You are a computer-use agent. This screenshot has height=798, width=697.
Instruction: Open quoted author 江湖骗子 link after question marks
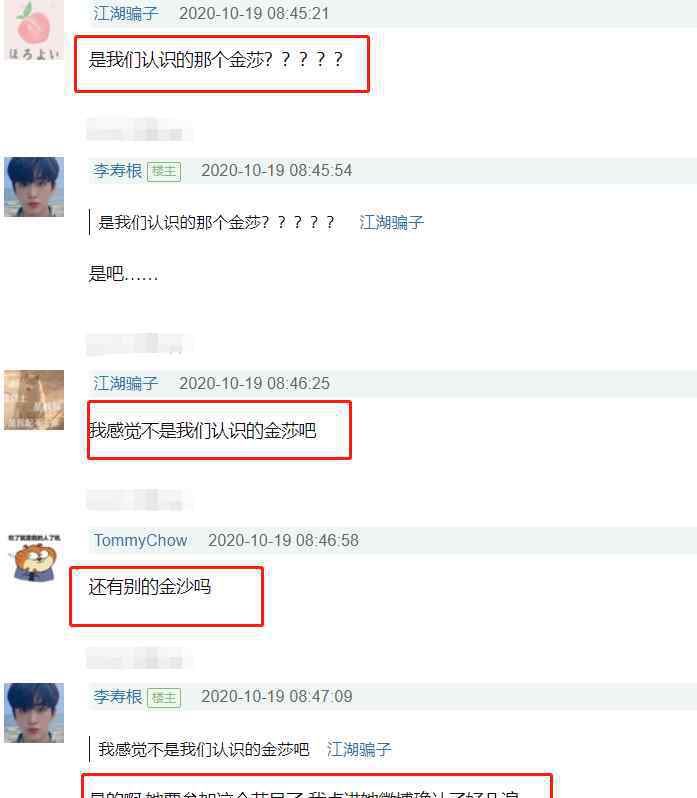point(391,222)
